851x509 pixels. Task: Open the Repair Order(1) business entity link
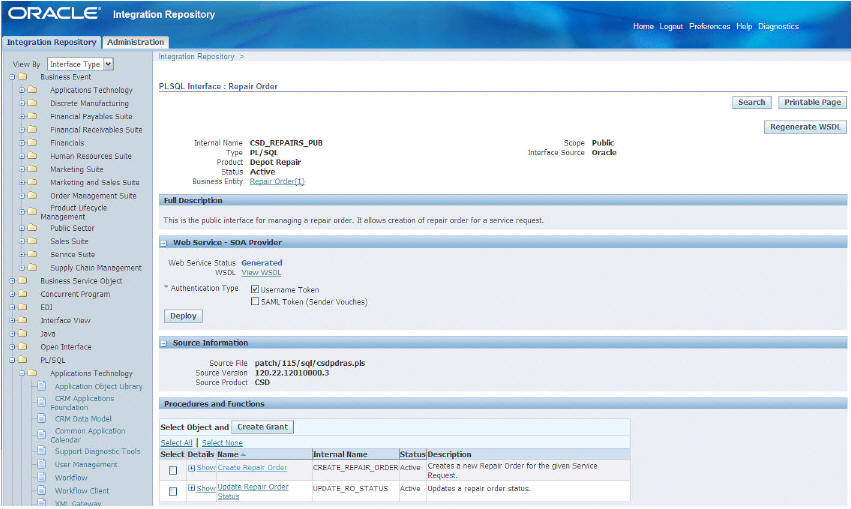(x=277, y=181)
